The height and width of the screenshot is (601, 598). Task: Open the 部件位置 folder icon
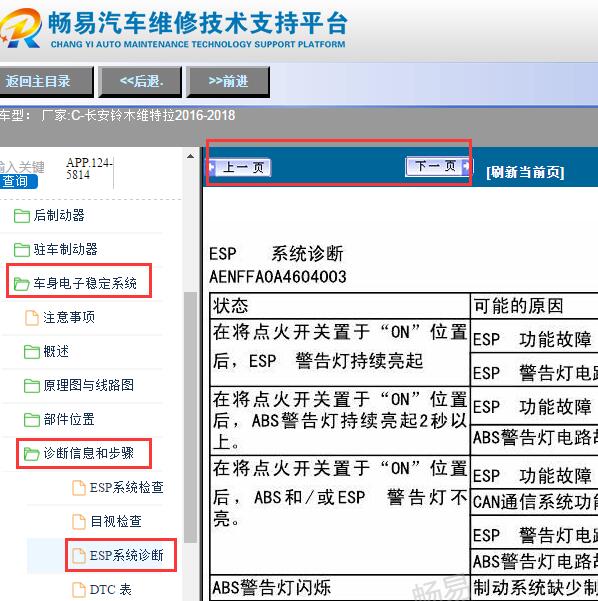(x=32, y=420)
